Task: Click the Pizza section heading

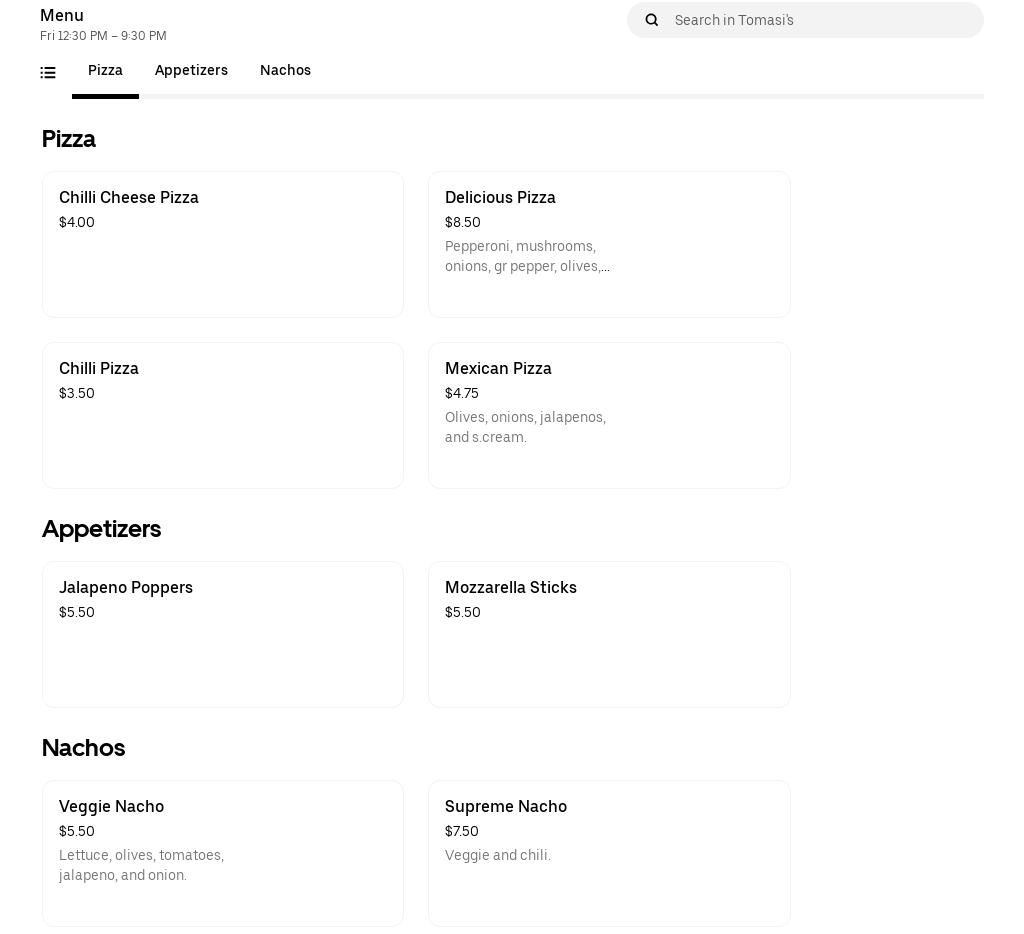Action: (x=69, y=139)
